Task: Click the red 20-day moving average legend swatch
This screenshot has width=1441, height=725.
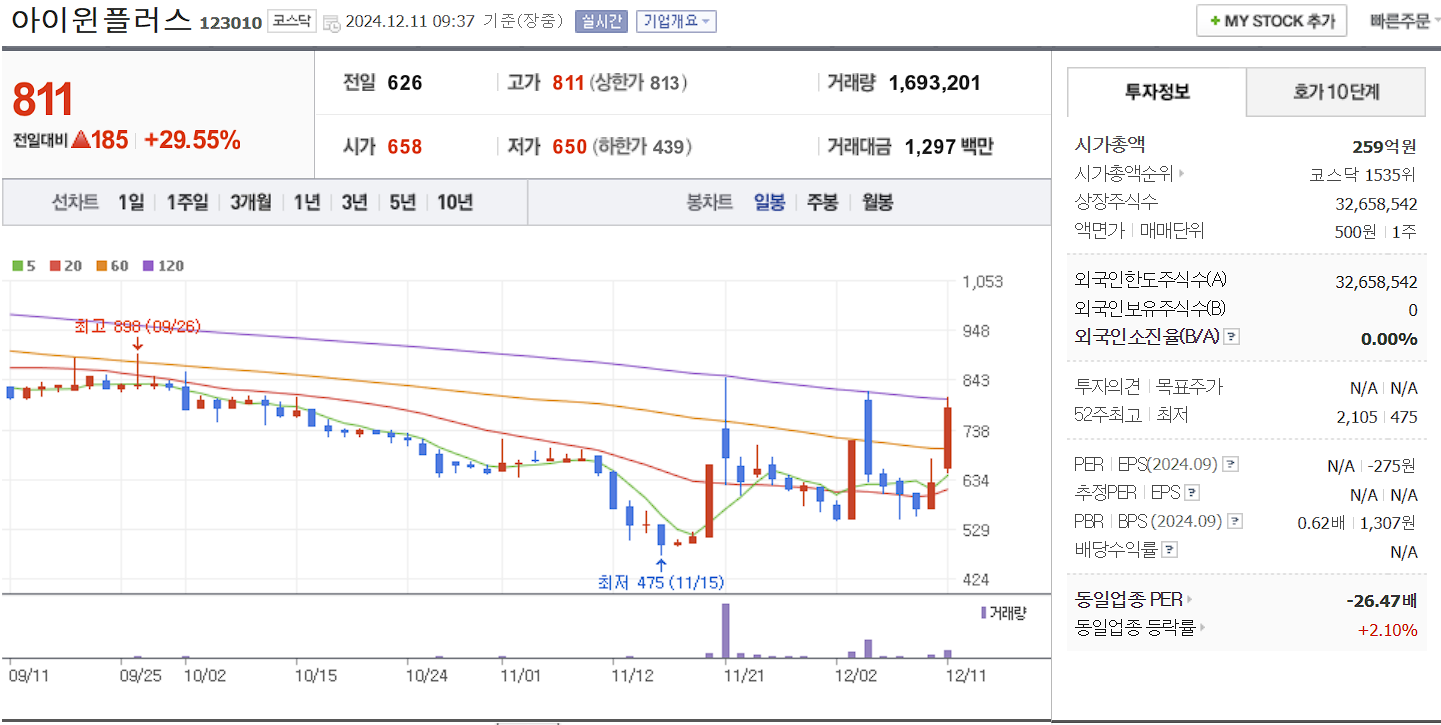Action: point(55,266)
